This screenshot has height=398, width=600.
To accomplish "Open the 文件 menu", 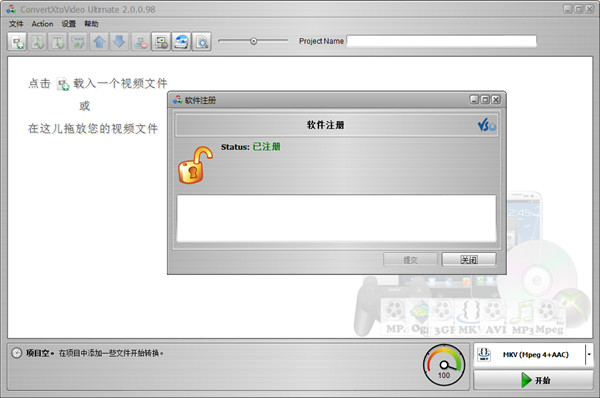I will click(16, 24).
